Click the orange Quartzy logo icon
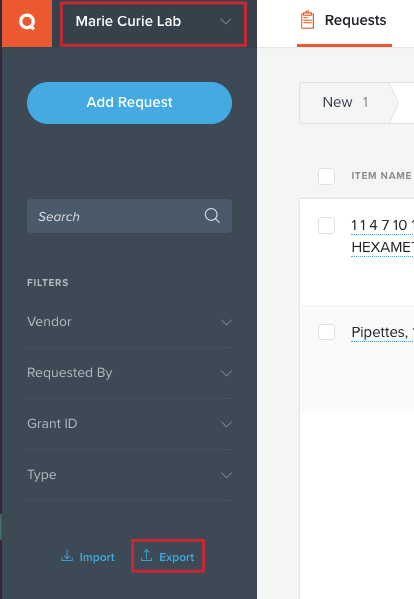This screenshot has height=599, width=414. 27,23
